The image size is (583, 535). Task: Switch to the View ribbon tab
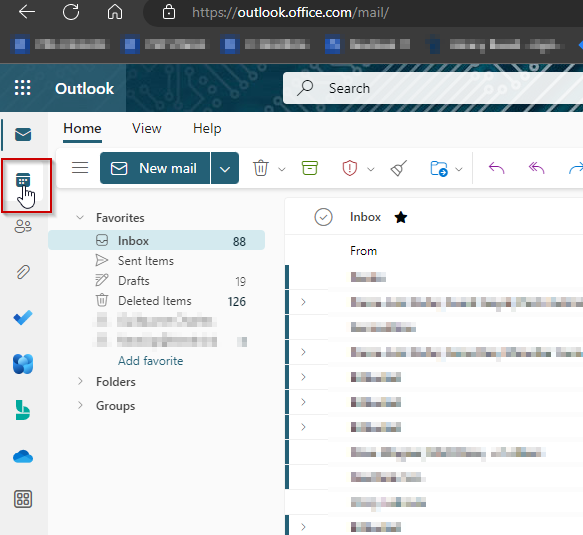coord(147,128)
